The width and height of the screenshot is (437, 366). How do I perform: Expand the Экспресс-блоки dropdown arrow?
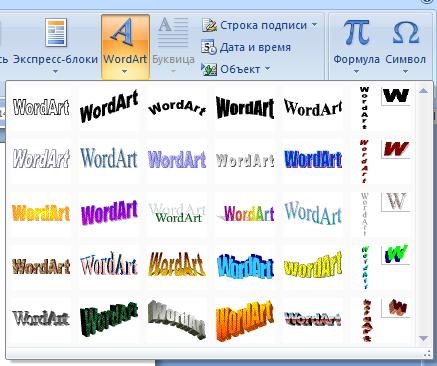click(55, 71)
